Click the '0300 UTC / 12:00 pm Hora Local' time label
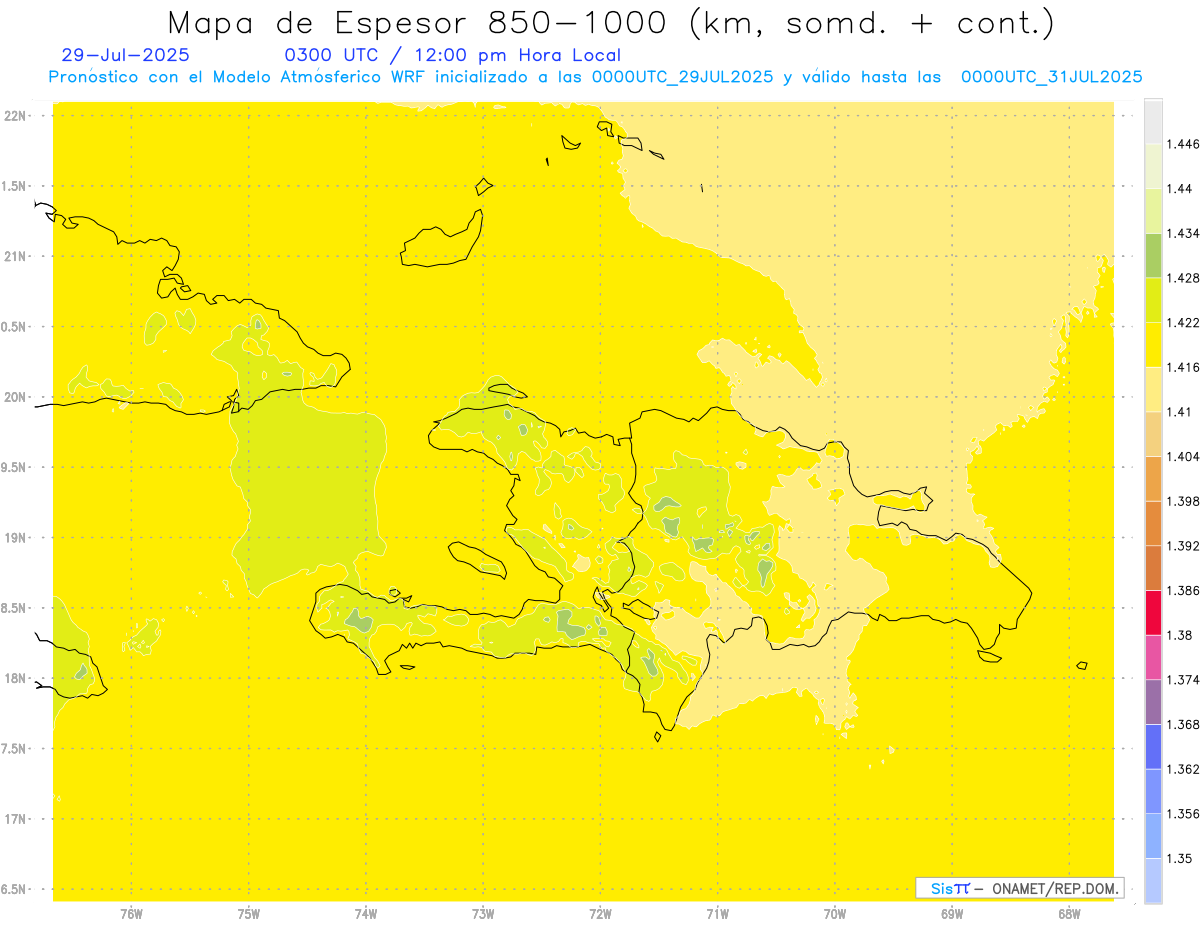 pos(453,55)
